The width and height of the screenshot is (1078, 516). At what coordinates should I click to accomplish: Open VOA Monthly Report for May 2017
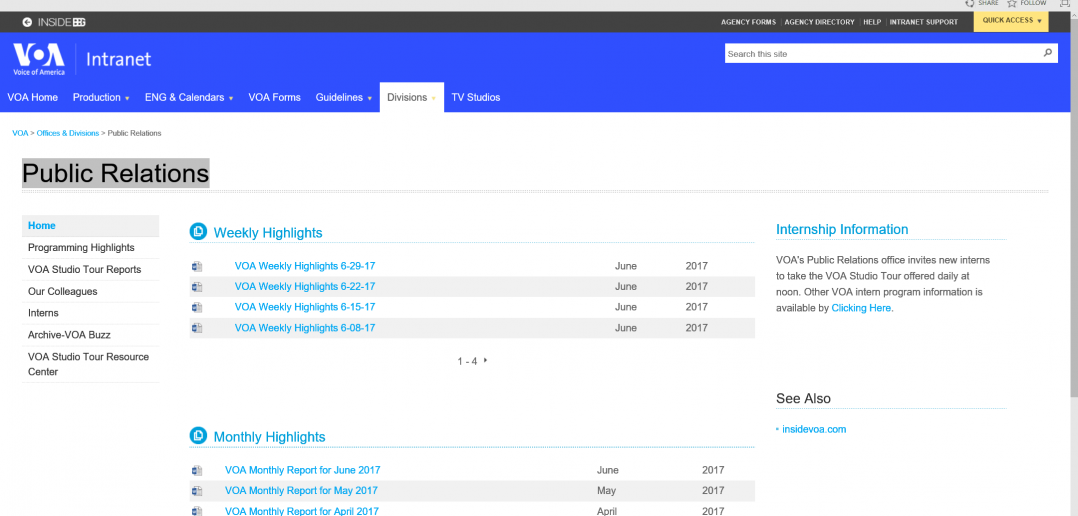(301, 491)
